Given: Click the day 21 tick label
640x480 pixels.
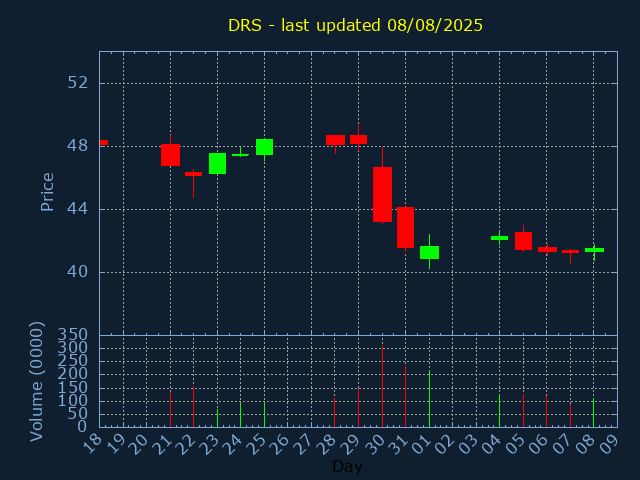Looking at the screenshot, I should pyautogui.click(x=163, y=444).
